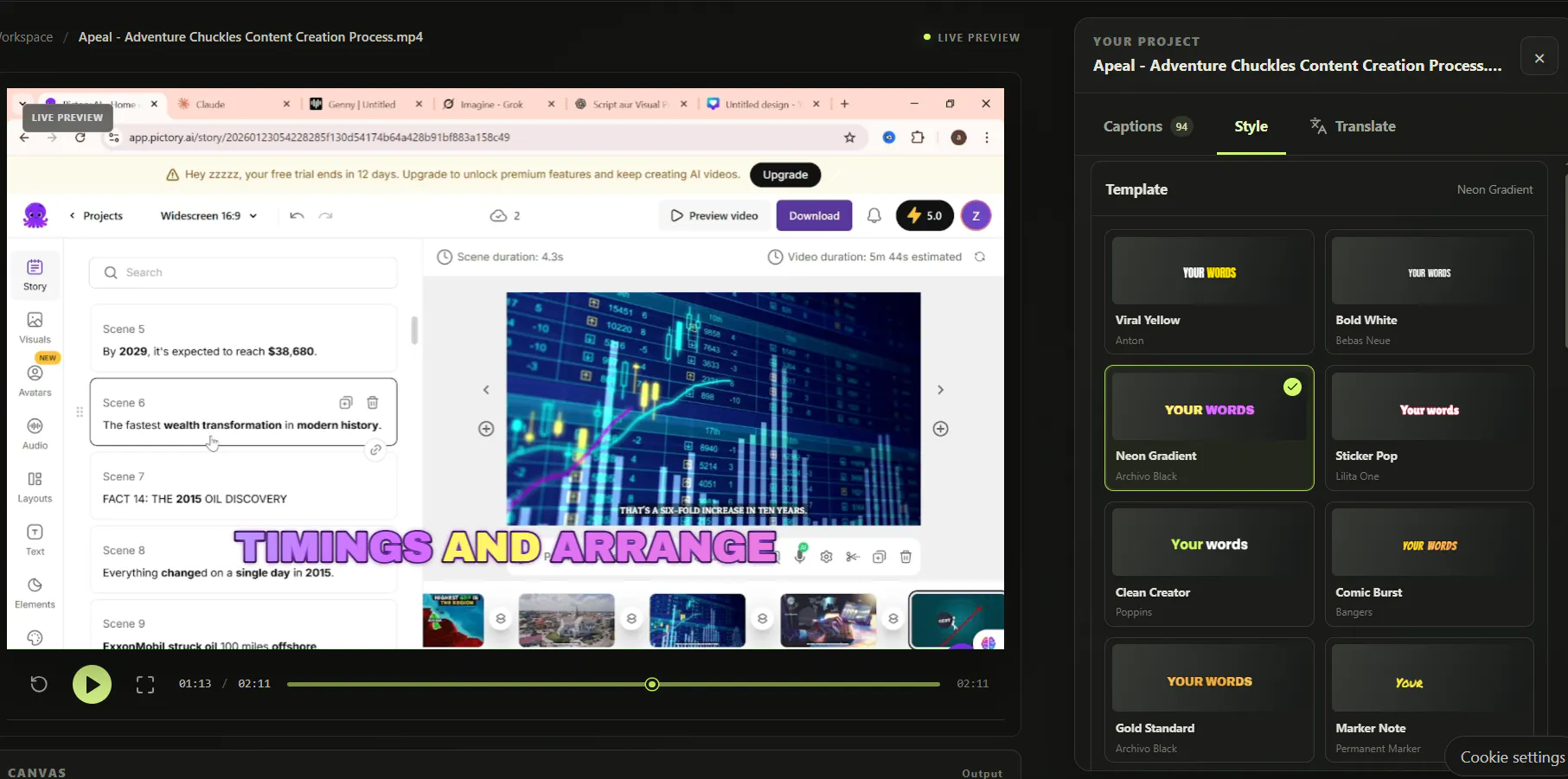This screenshot has height=779, width=1568.
Task: Open the Style tab
Action: tap(1251, 126)
